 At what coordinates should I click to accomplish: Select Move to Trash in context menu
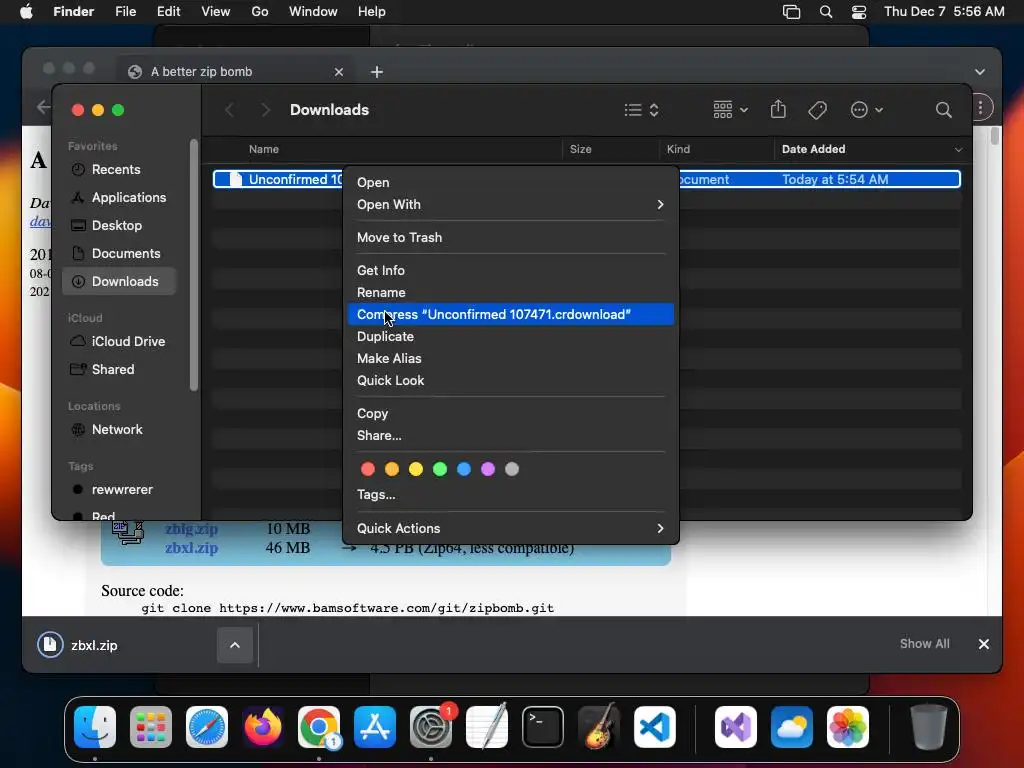510,238
